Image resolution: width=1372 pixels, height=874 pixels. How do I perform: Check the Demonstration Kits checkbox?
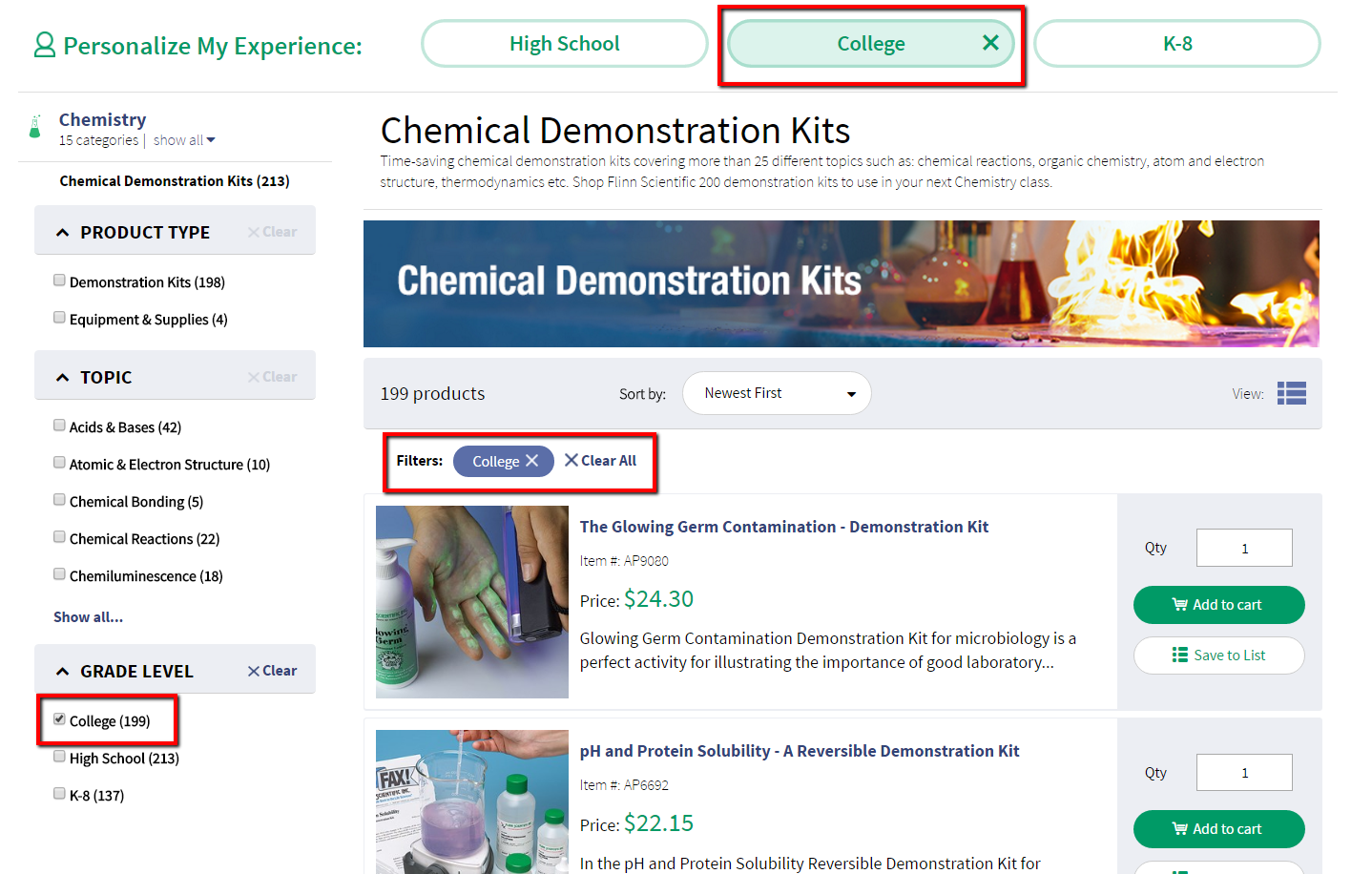(59, 281)
